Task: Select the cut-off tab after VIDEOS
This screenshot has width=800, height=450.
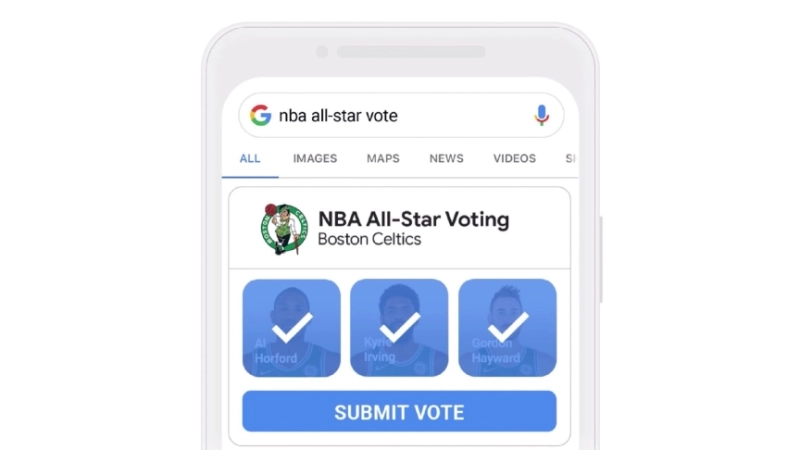Action: coord(571,159)
